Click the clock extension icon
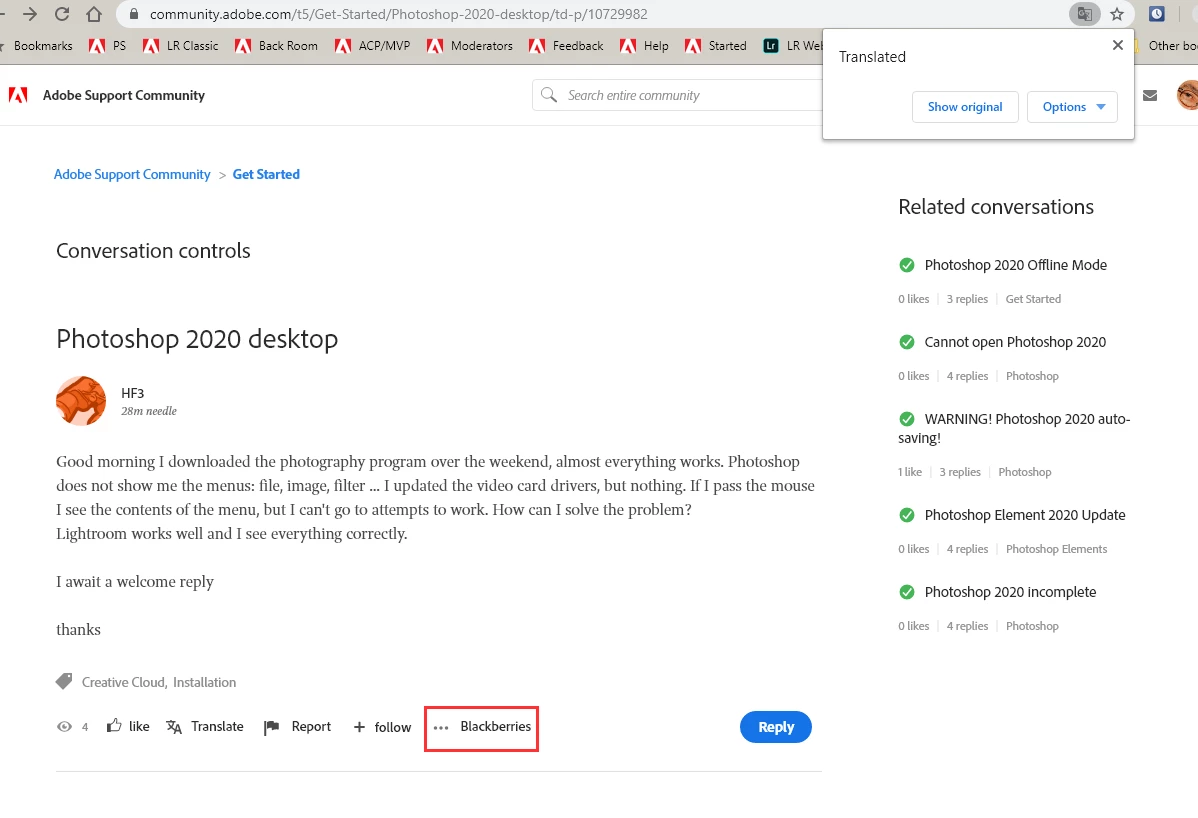Screen dimensions: 1198x818 (1157, 14)
